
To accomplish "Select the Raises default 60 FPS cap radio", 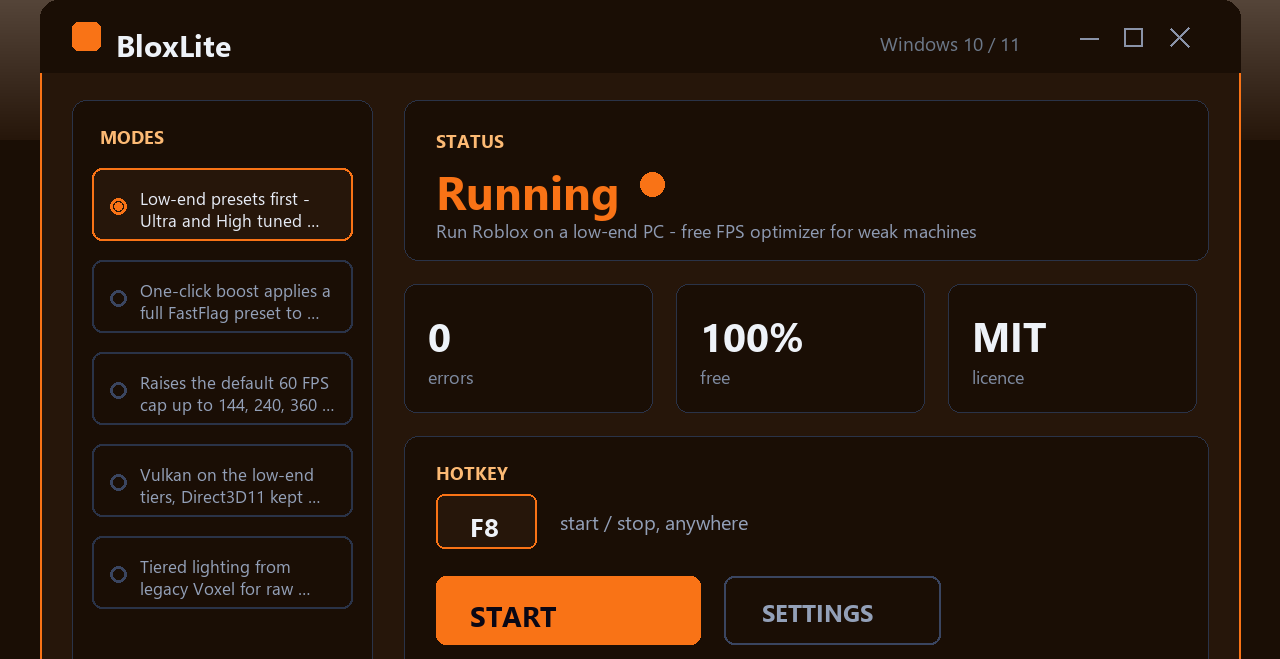I will click(118, 390).
